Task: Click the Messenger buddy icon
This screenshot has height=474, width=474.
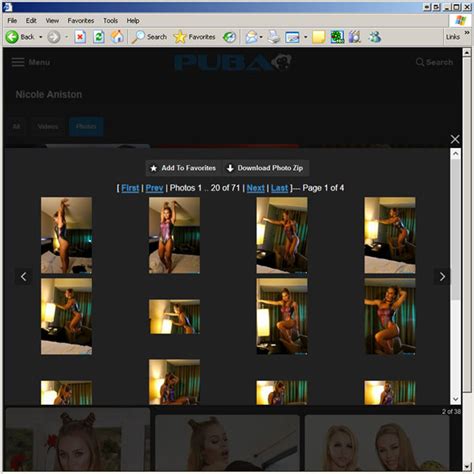Action: coord(375,37)
